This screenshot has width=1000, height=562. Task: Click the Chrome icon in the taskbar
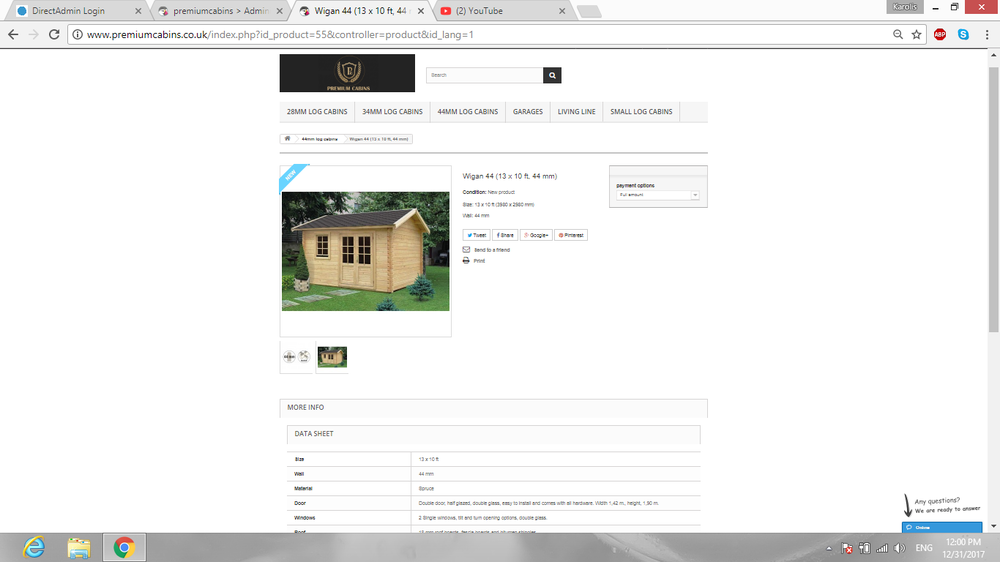point(124,547)
